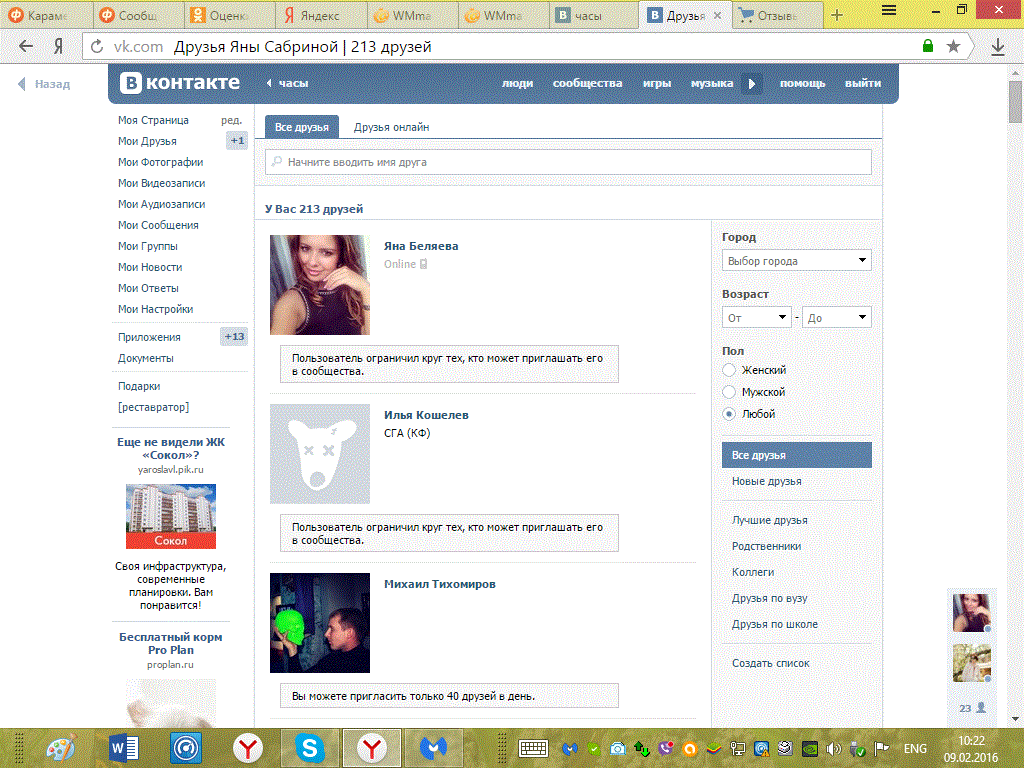Viewport: 1024px width, 768px height.
Task: Open музыка in the header menu
Action: tap(712, 83)
